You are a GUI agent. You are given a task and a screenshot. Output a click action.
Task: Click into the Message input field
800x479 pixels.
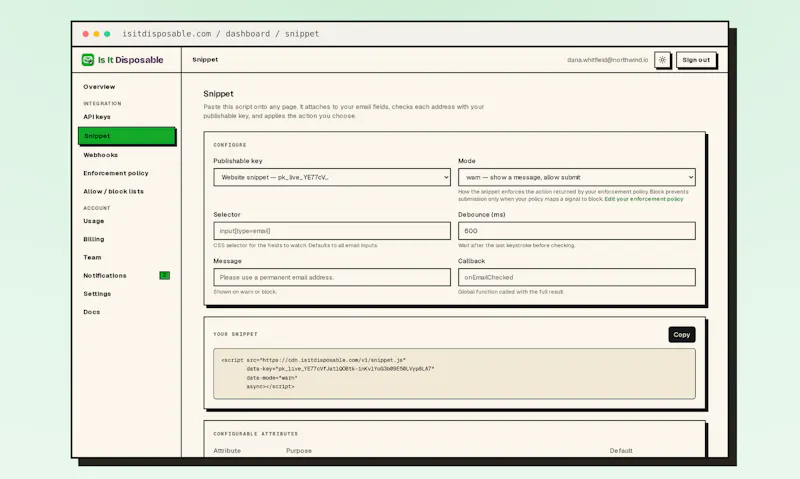[332, 277]
